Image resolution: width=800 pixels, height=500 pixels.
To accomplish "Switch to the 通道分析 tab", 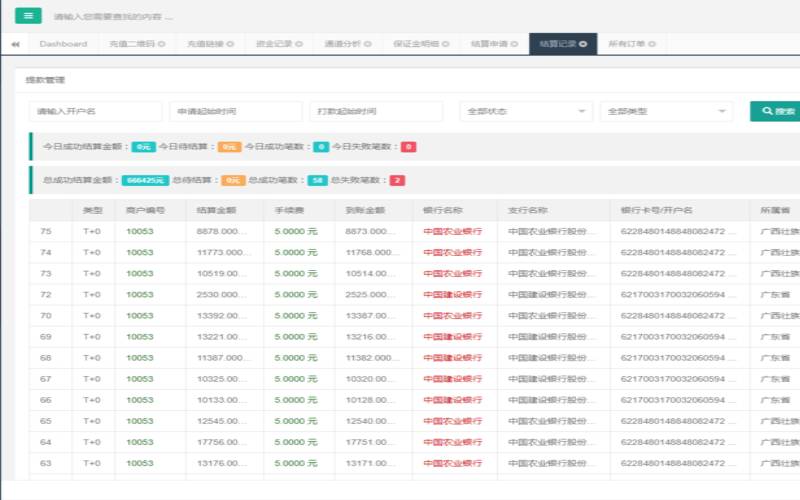I will click(343, 44).
